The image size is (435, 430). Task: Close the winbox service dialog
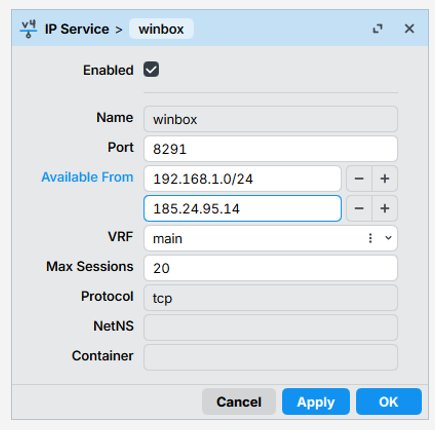point(409,29)
